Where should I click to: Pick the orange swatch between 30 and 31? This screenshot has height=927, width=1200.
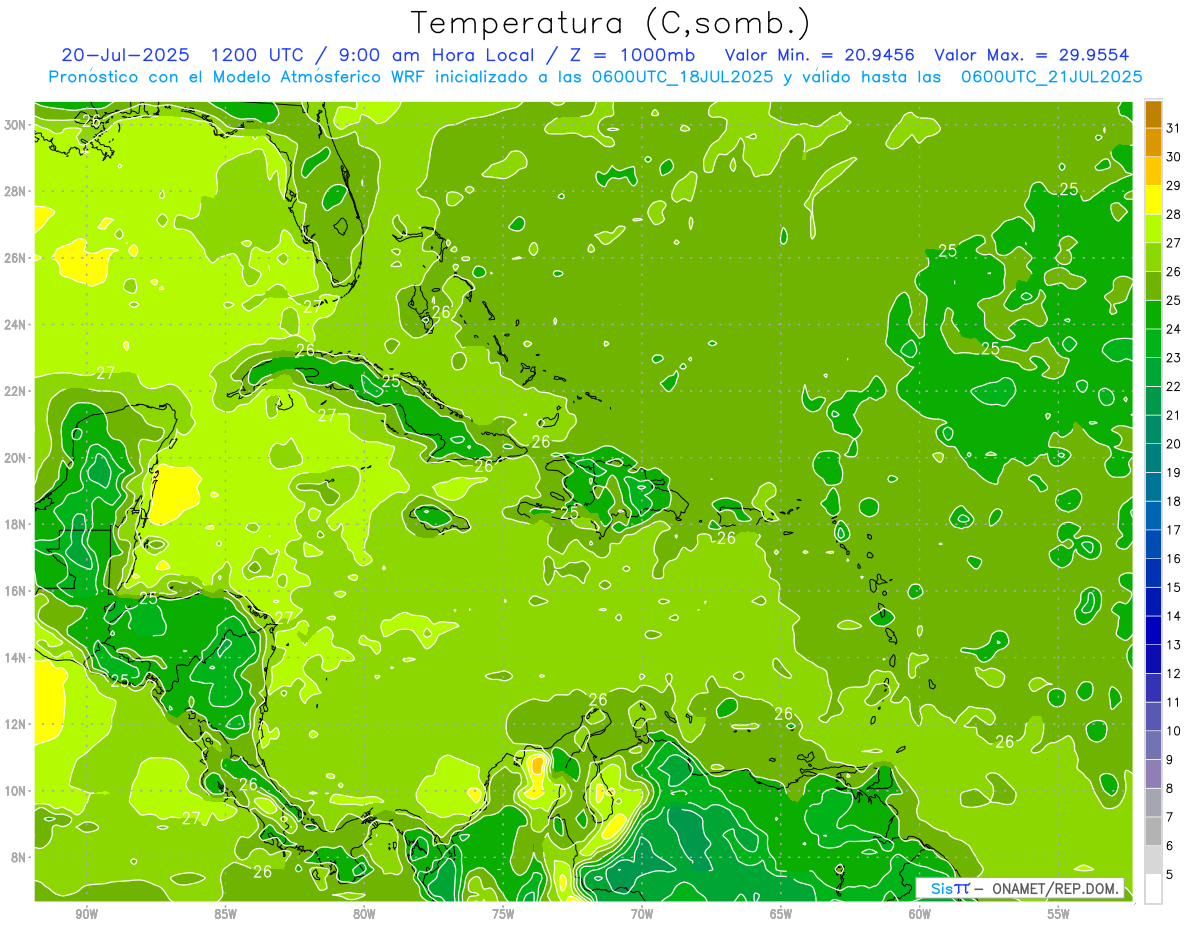(x=1153, y=142)
